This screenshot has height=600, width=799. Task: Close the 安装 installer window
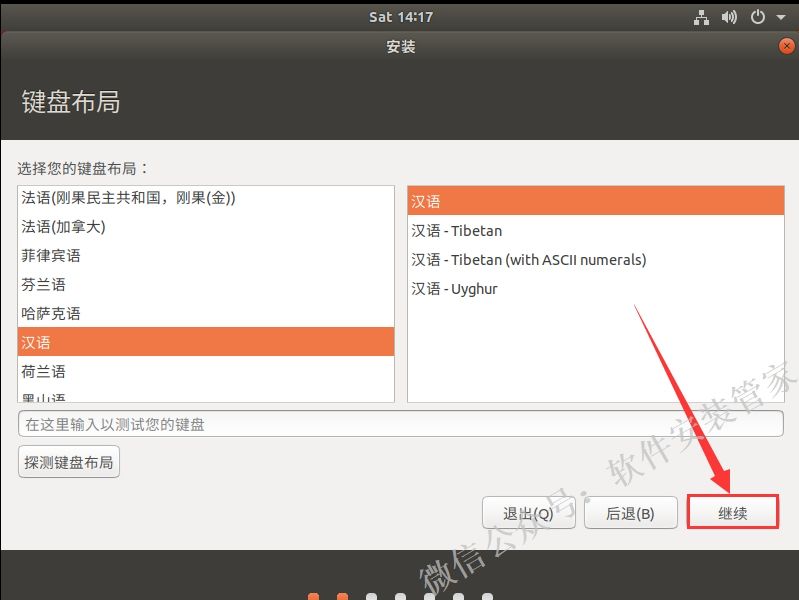(x=787, y=46)
